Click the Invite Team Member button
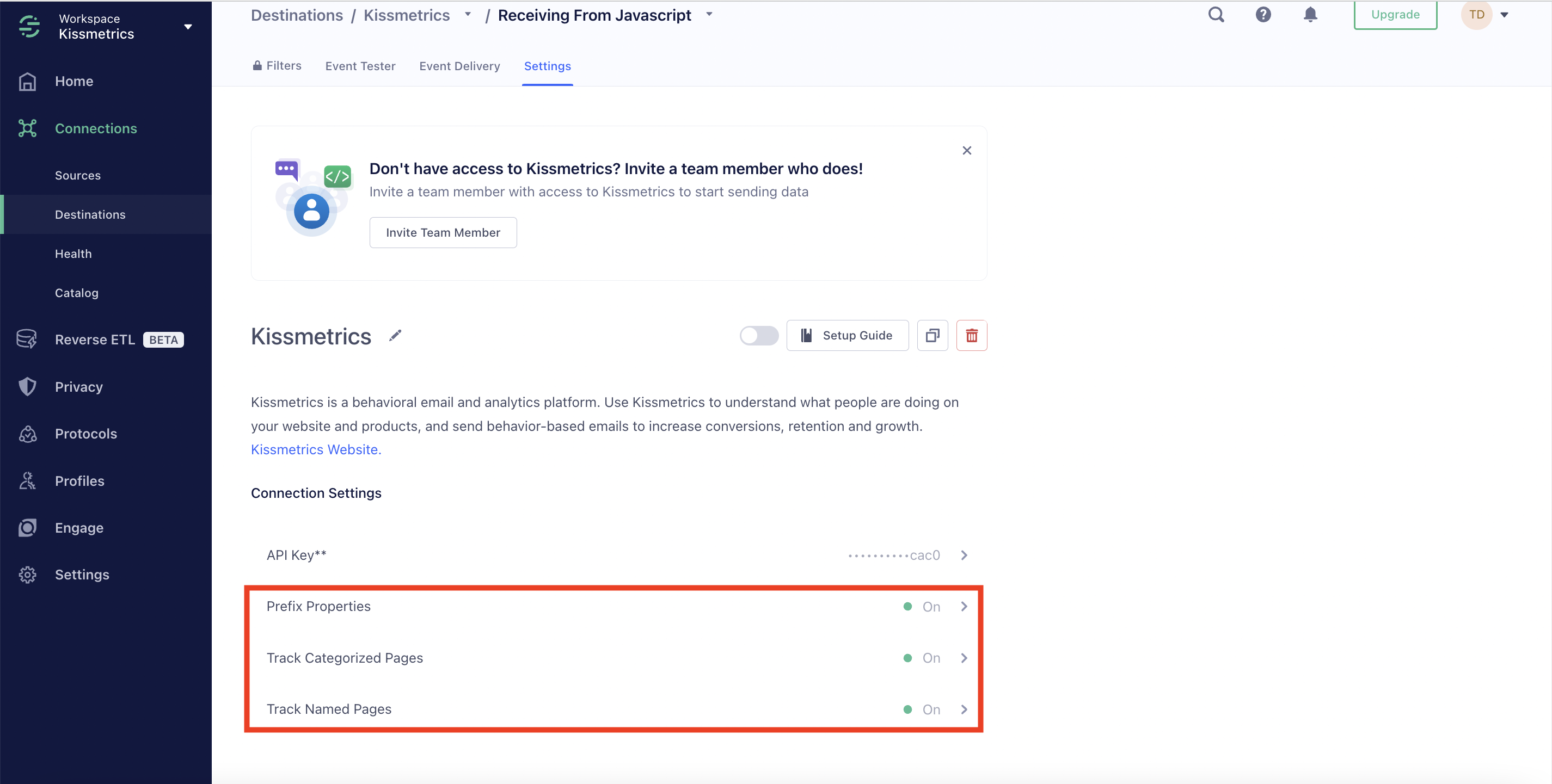Image resolution: width=1552 pixels, height=784 pixels. pyautogui.click(x=443, y=232)
